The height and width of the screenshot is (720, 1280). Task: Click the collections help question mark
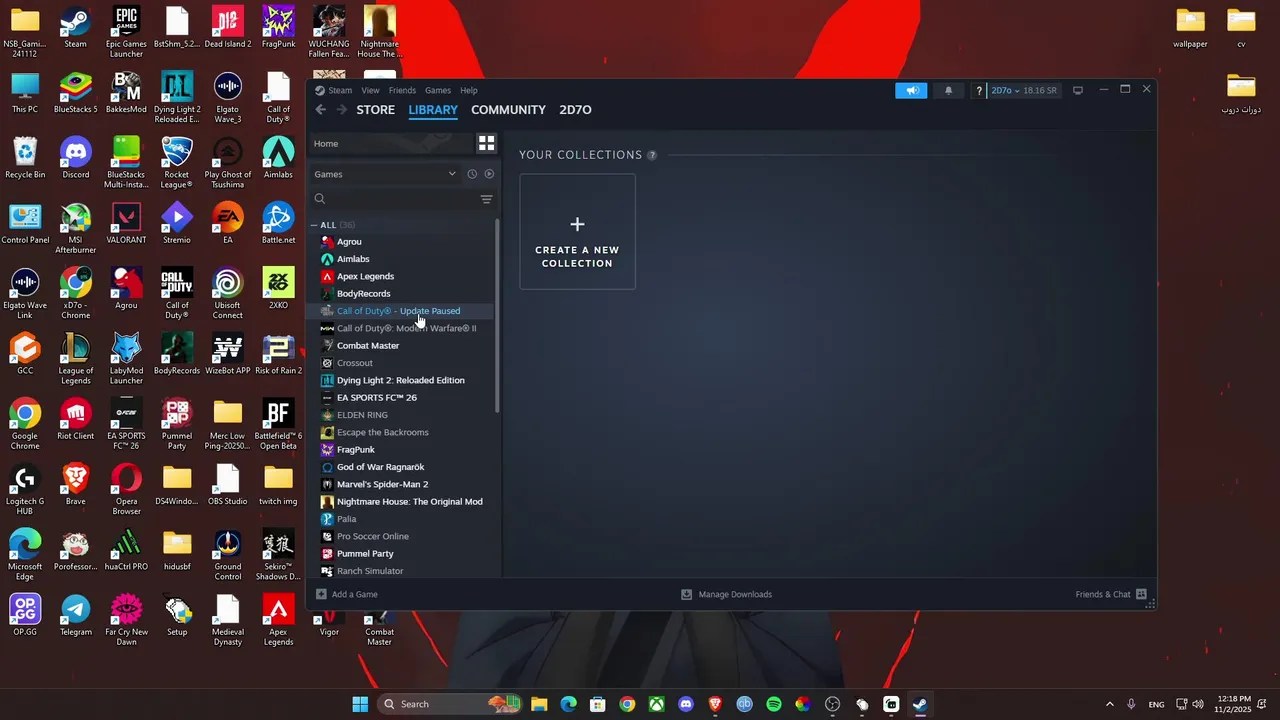pyautogui.click(x=652, y=155)
